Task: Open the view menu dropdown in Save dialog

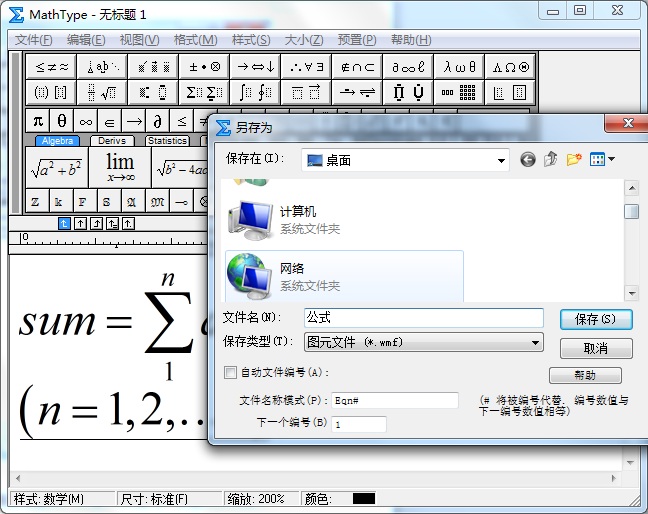Action: point(603,160)
